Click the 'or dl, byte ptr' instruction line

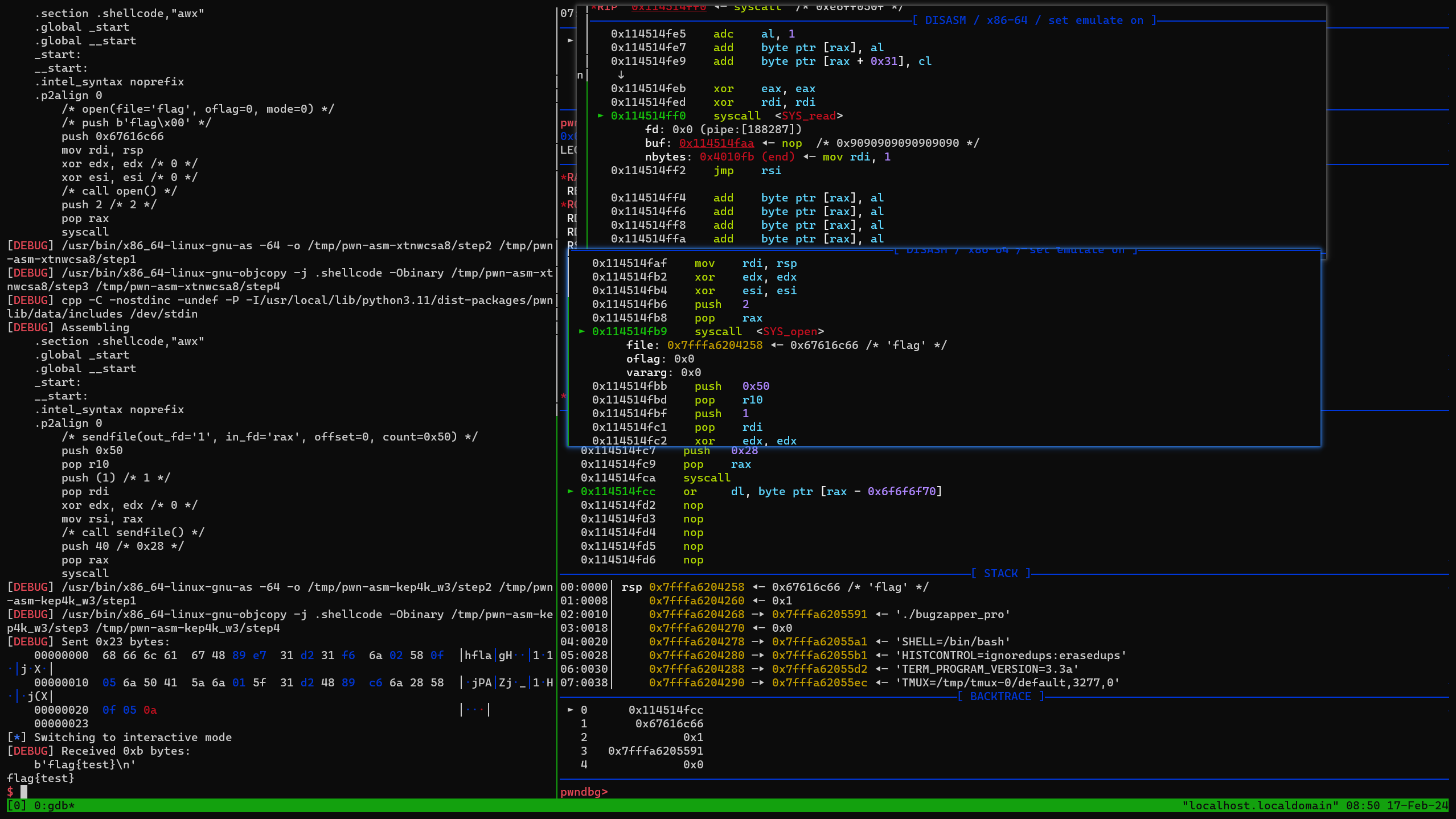tap(761, 491)
